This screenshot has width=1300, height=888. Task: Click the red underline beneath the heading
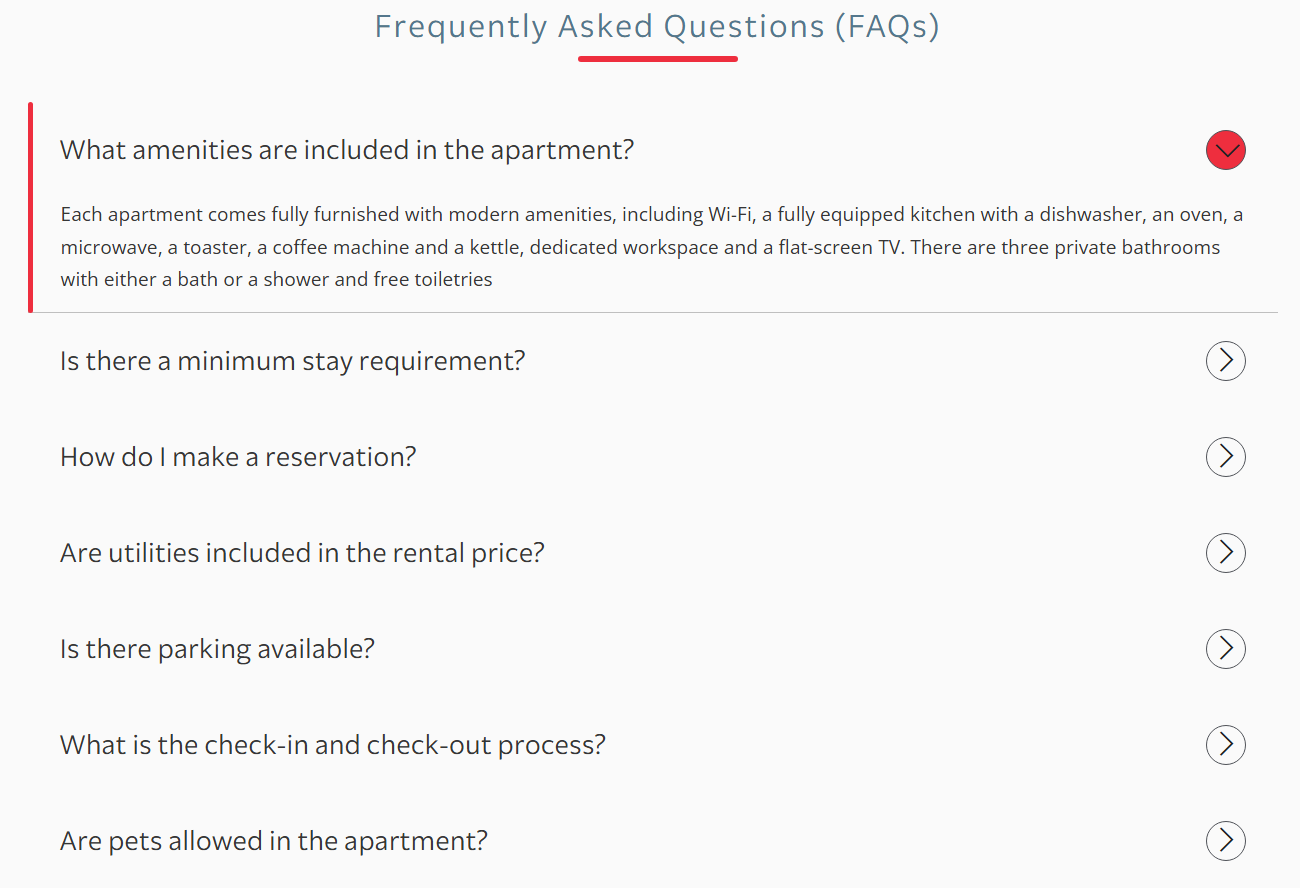(658, 59)
